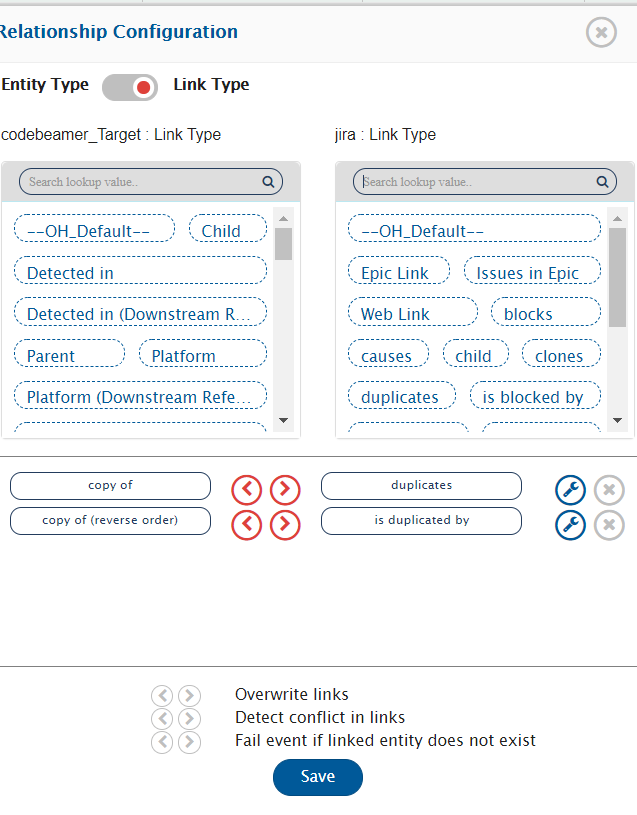Enable right direction for Fail event option
The height and width of the screenshot is (815, 637).
coord(189,741)
